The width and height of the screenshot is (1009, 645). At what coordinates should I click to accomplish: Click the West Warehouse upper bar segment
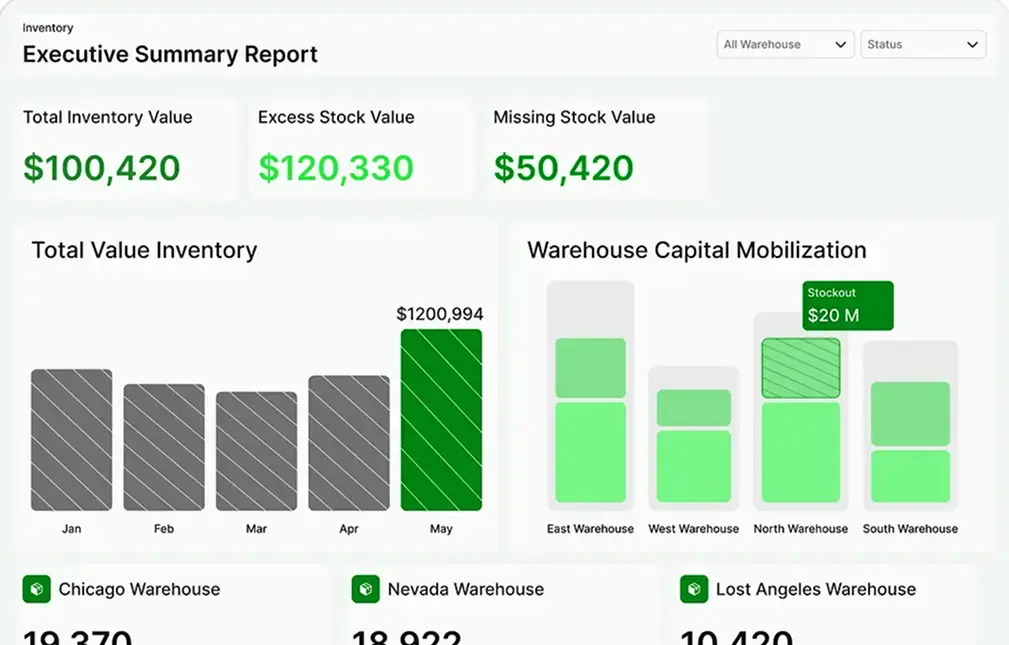pyautogui.click(x=693, y=408)
